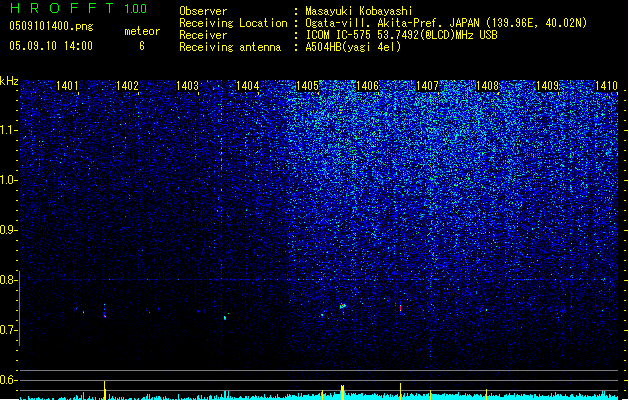
Task: Select the Ogata-vill. Akita-Pref. JAPAN location text
Action: (446, 23)
